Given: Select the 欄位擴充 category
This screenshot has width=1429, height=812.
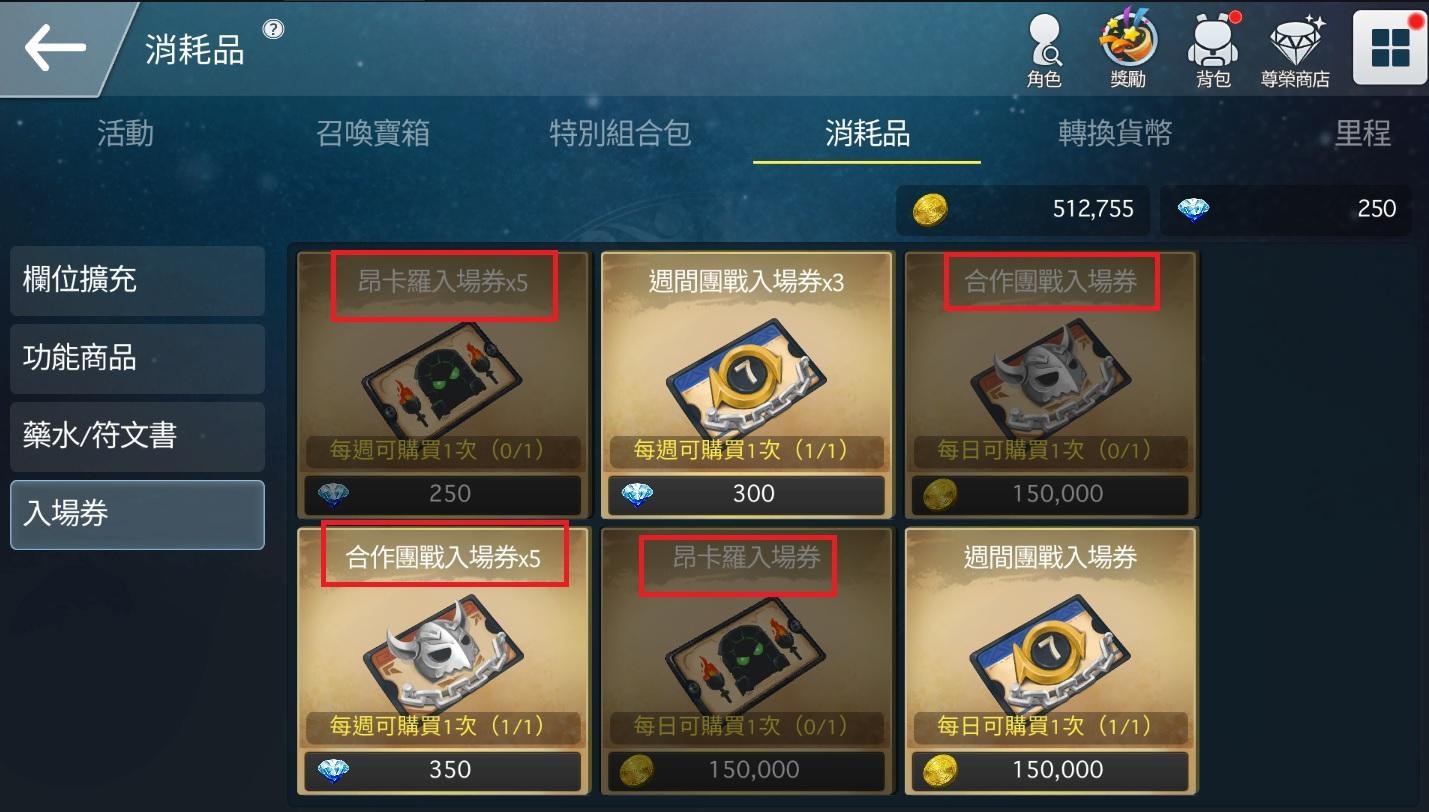Looking at the screenshot, I should (138, 280).
